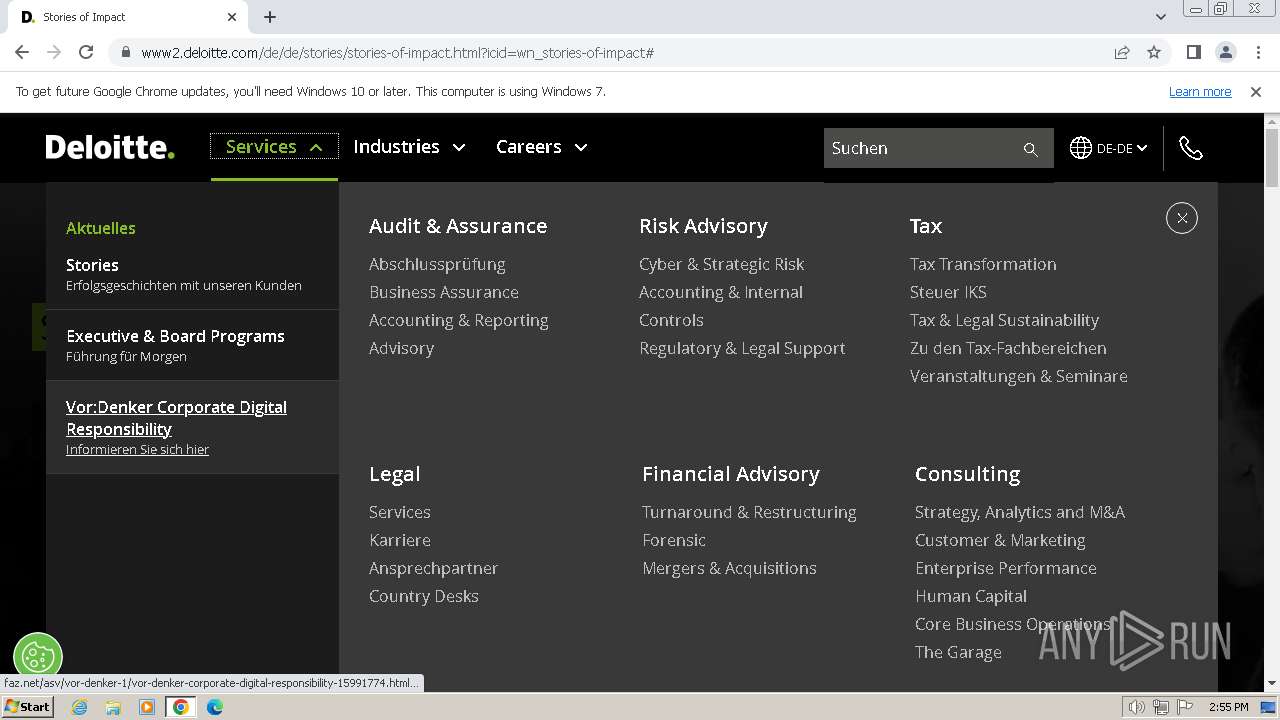Screen dimensions: 1280x720
Task: Click the Deloitte logo
Action: click(x=110, y=147)
